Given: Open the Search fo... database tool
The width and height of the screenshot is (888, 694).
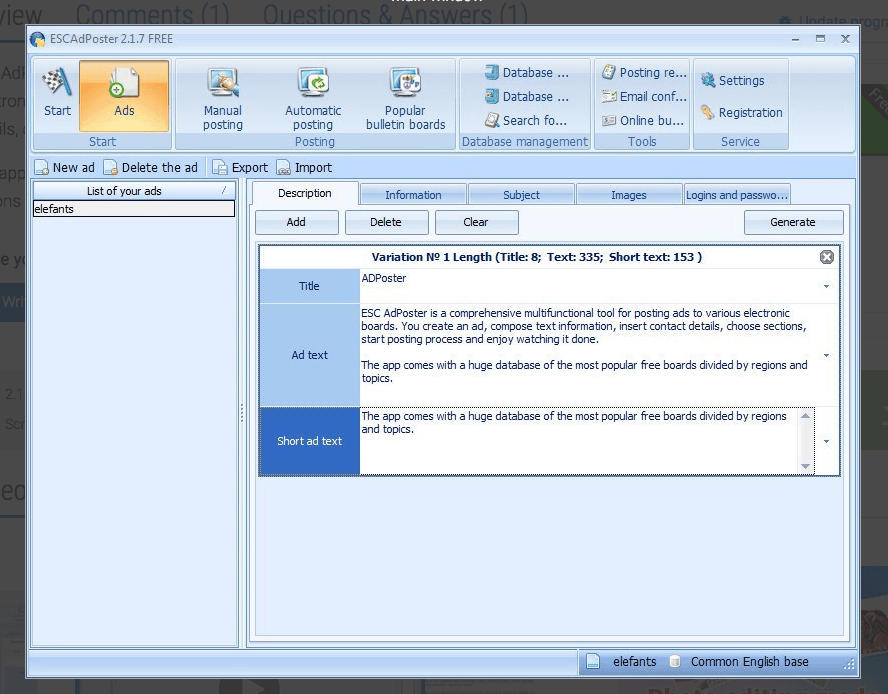Looking at the screenshot, I should 526,120.
